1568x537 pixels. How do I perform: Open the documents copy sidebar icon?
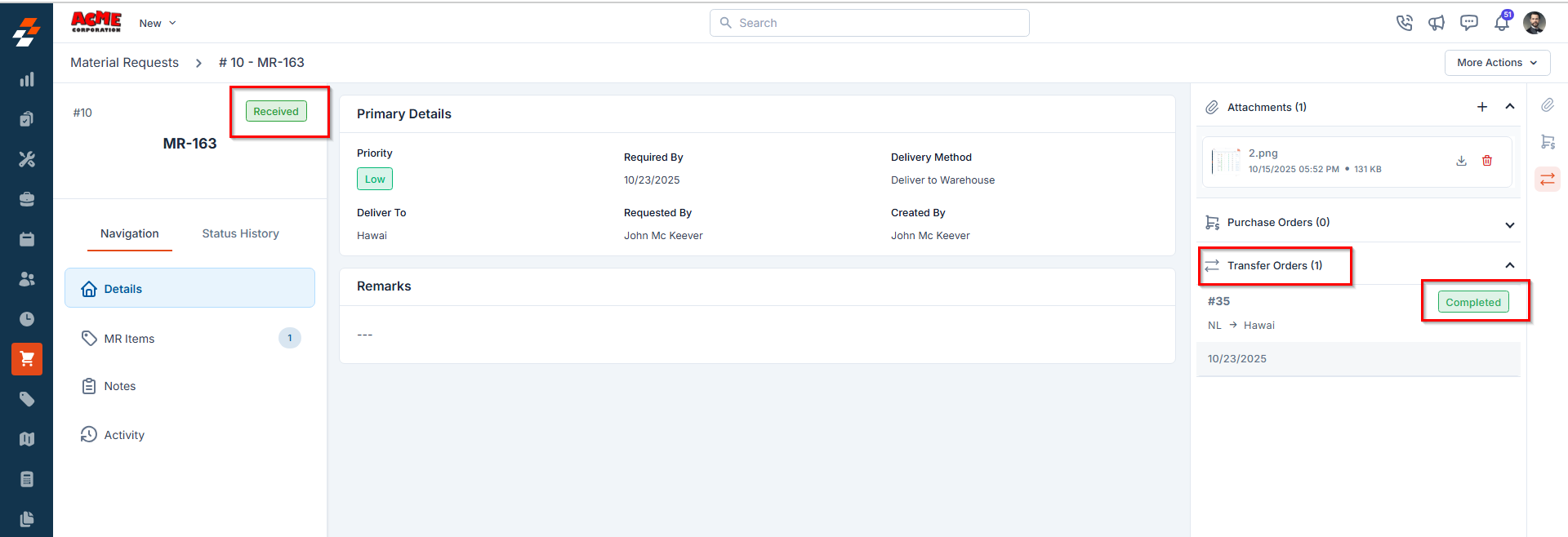pos(27,519)
